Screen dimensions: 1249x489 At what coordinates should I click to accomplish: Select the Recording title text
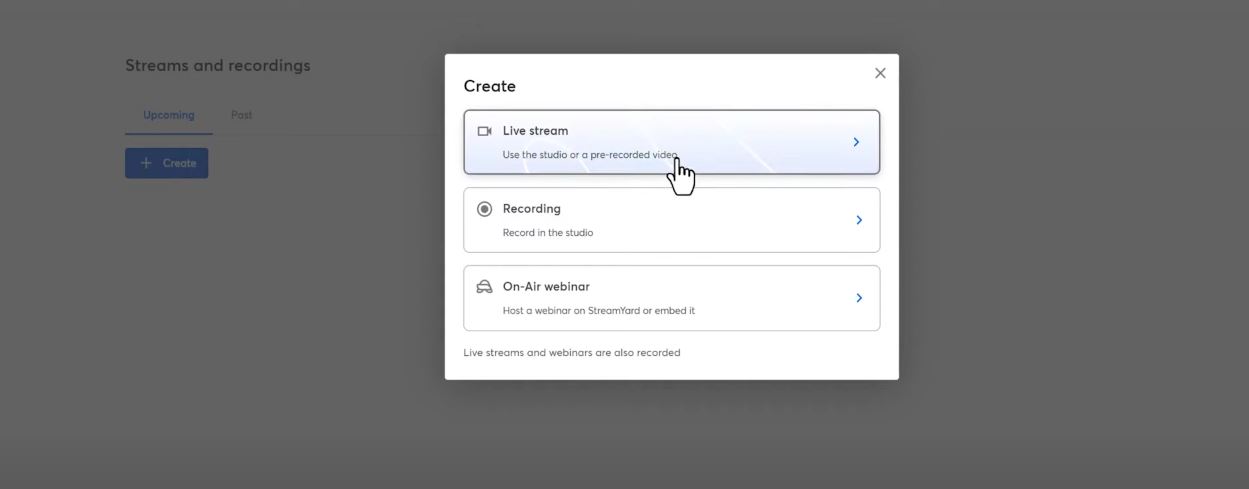click(x=532, y=209)
